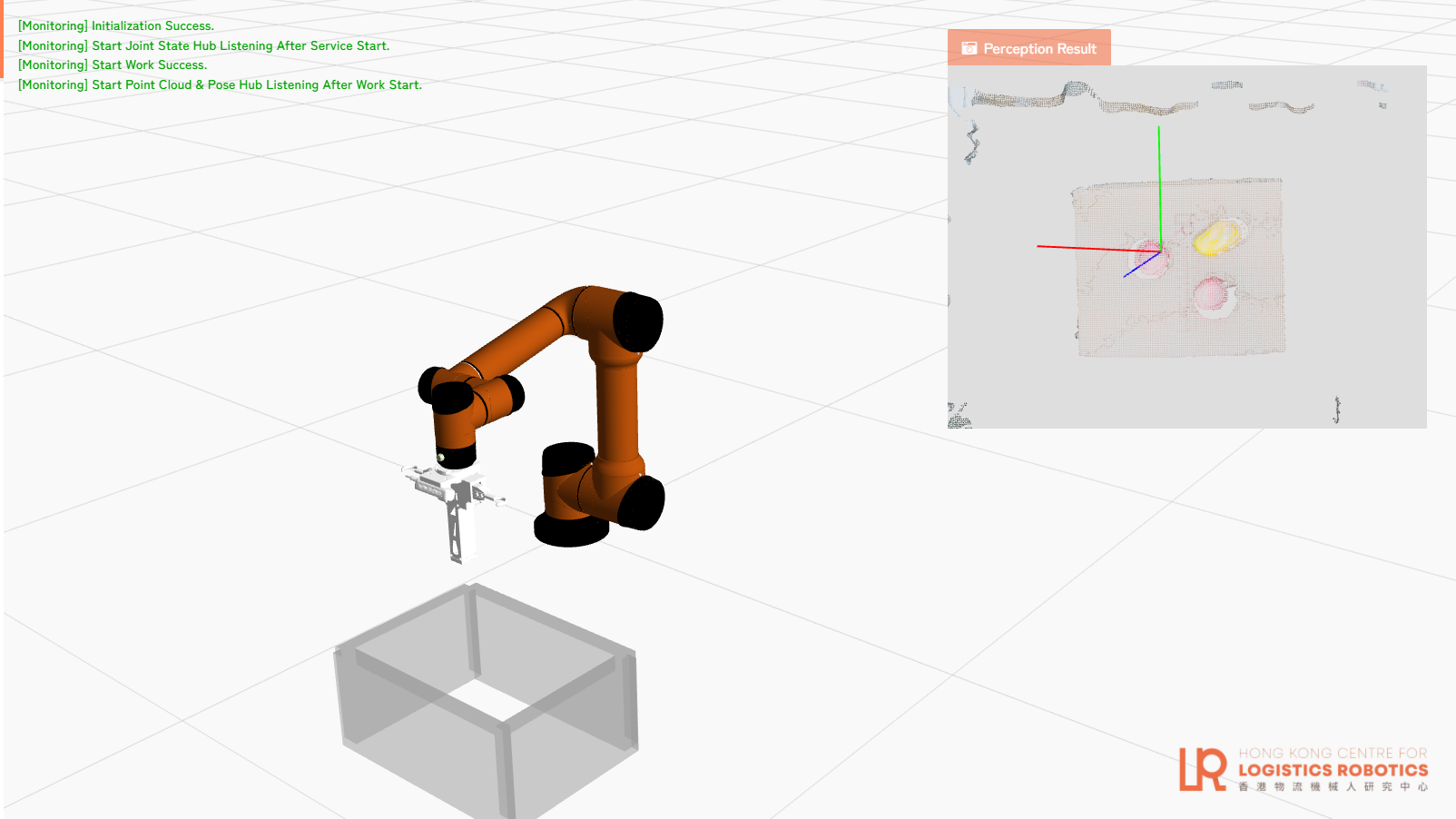
Task: Click the robot's black elbow joint cap
Action: [639, 321]
